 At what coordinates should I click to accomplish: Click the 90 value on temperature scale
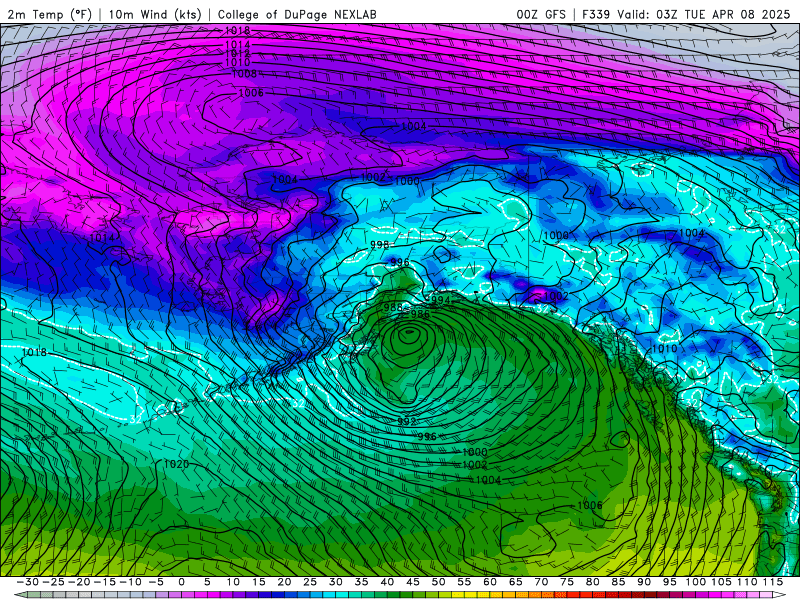[644, 582]
